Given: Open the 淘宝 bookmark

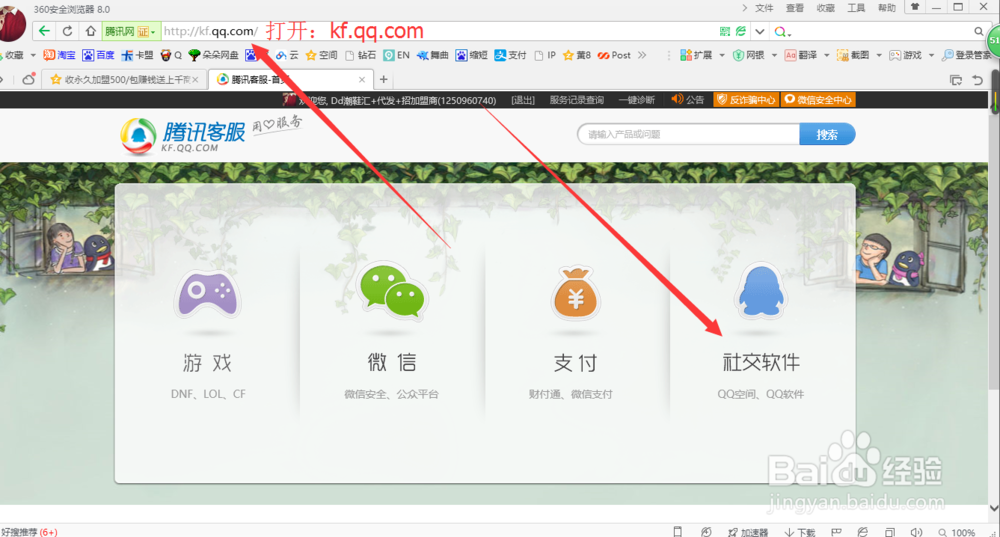Looking at the screenshot, I should 59,55.
